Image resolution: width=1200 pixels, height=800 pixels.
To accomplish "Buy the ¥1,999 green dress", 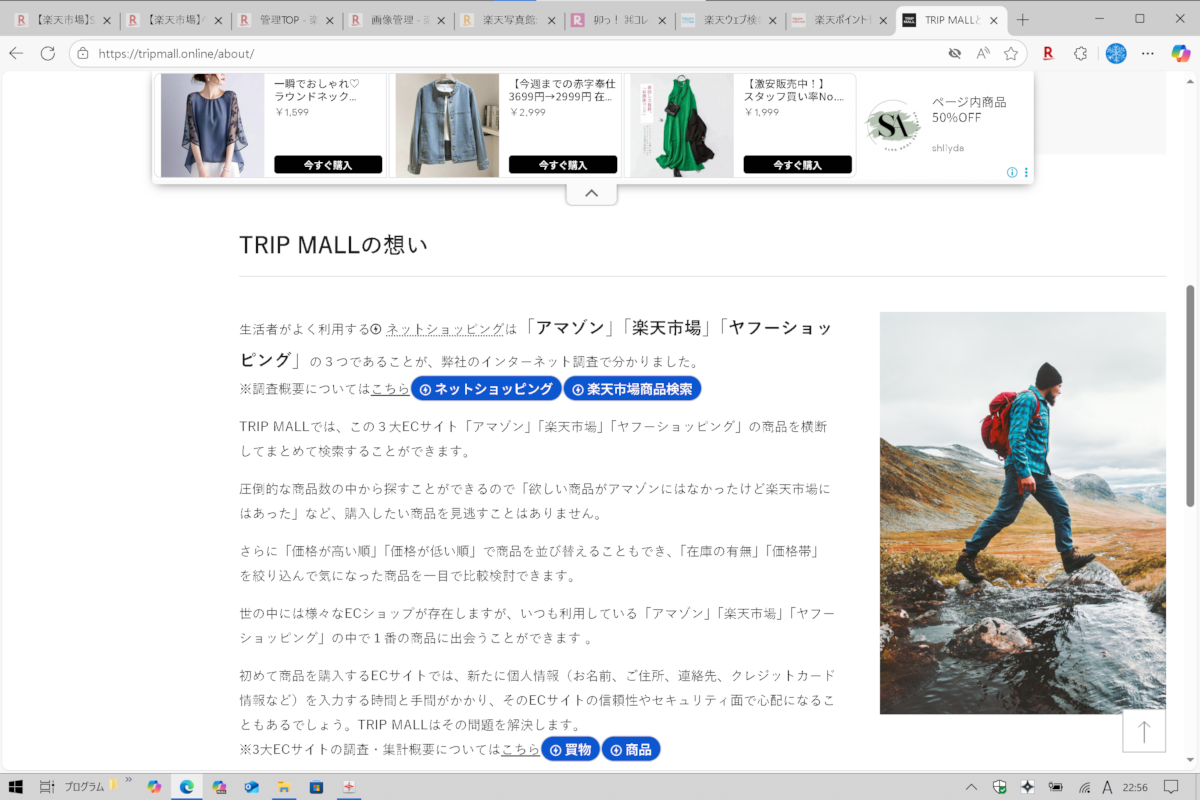I will 797,165.
